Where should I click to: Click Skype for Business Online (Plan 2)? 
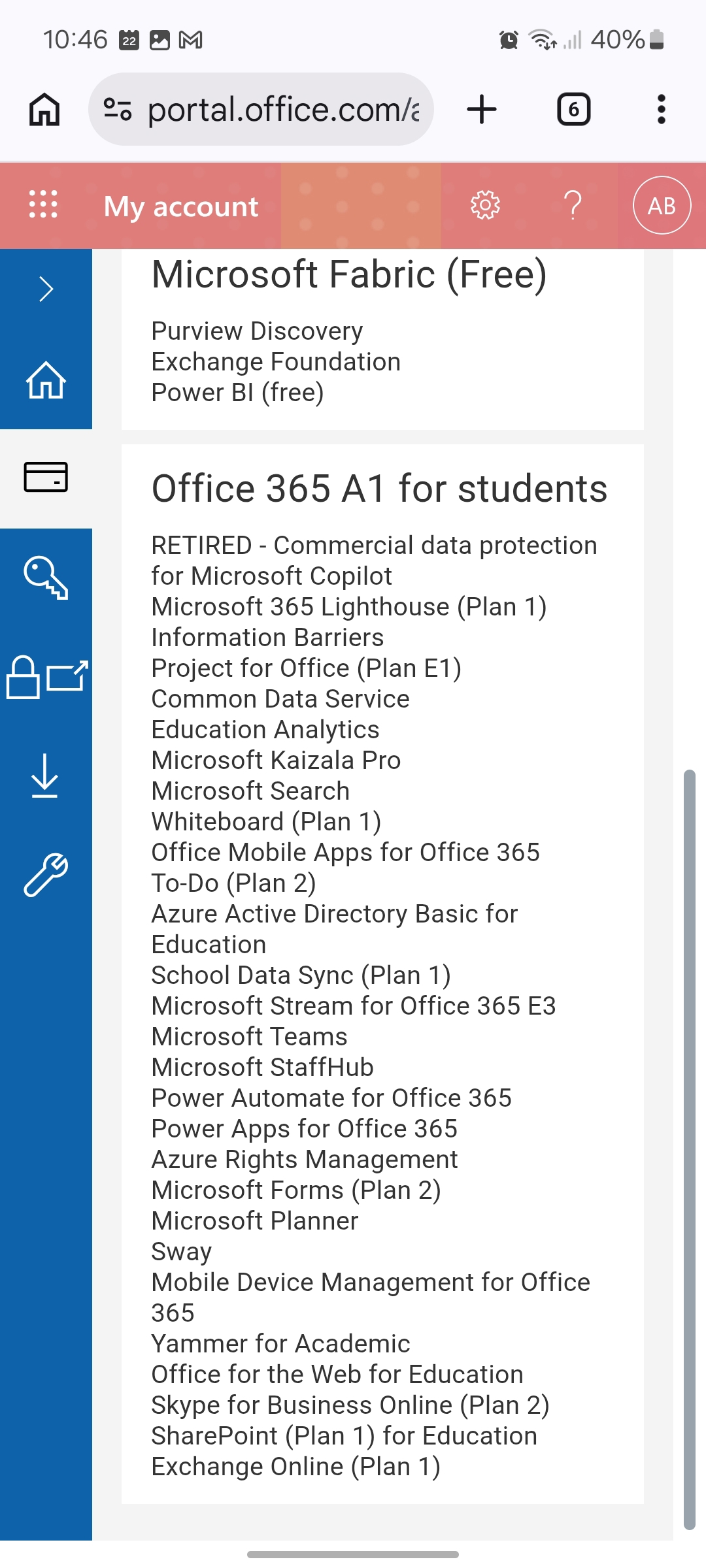tap(350, 1405)
